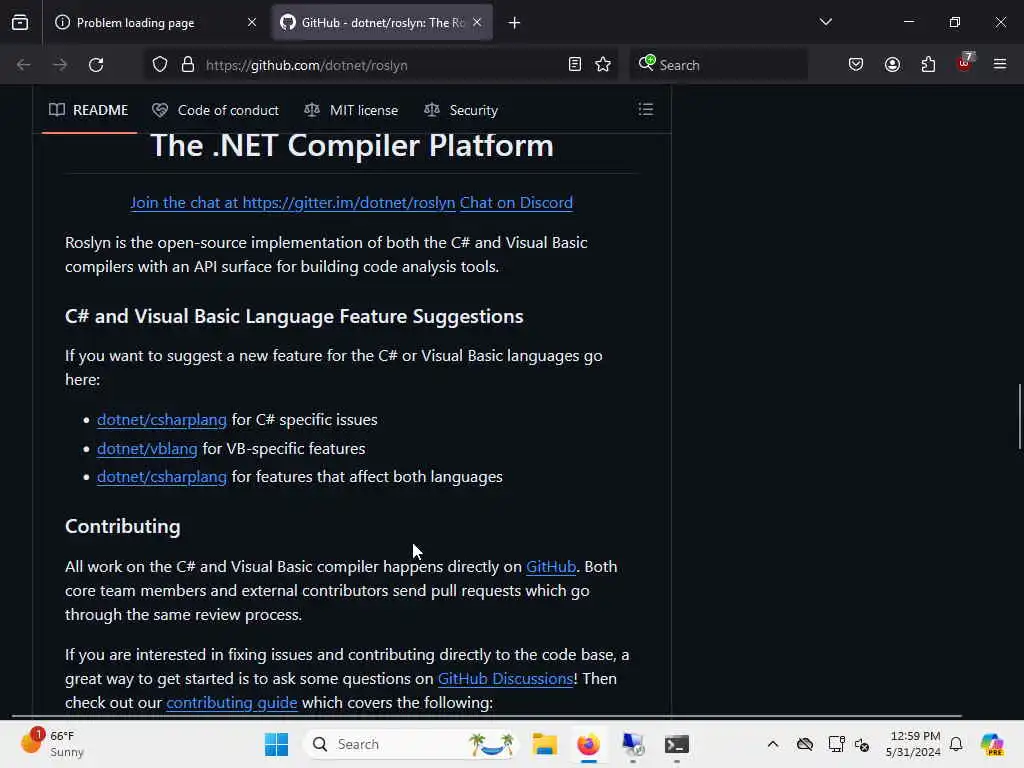Open Copilot preview icon in taskbar

coord(991,744)
